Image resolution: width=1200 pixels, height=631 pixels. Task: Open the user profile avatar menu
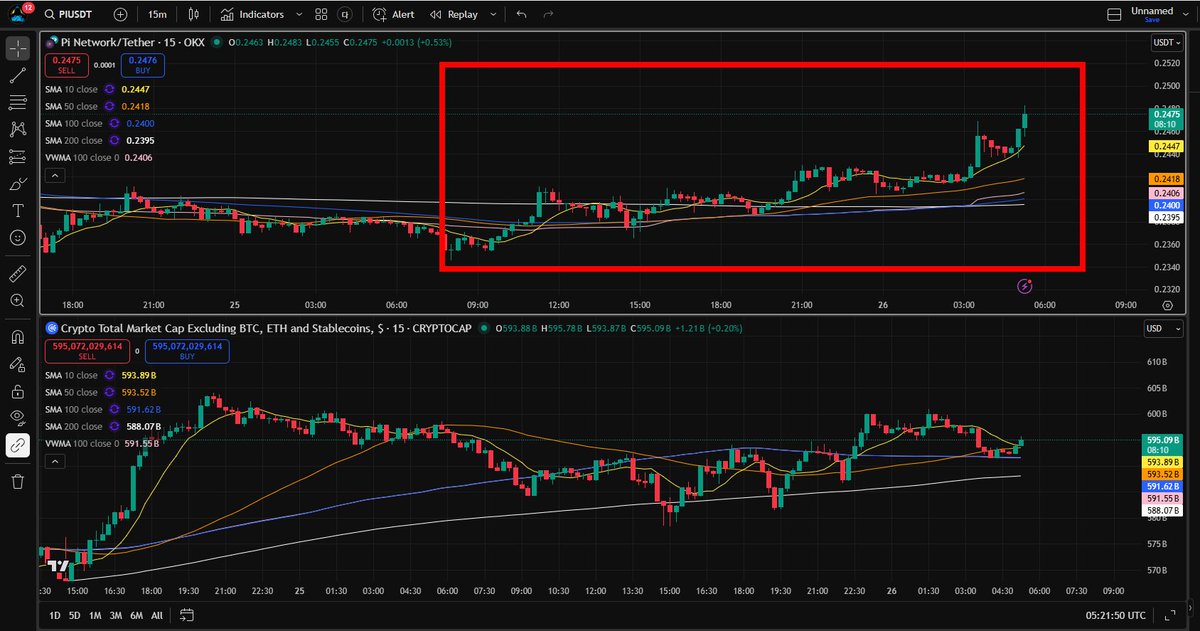[16, 14]
